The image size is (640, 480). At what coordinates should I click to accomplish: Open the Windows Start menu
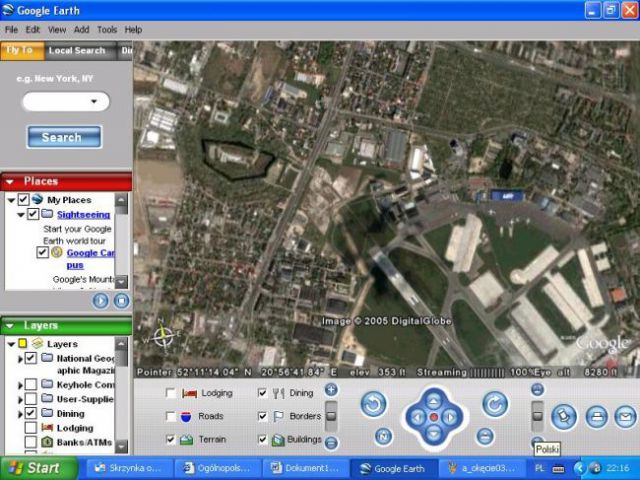39,468
